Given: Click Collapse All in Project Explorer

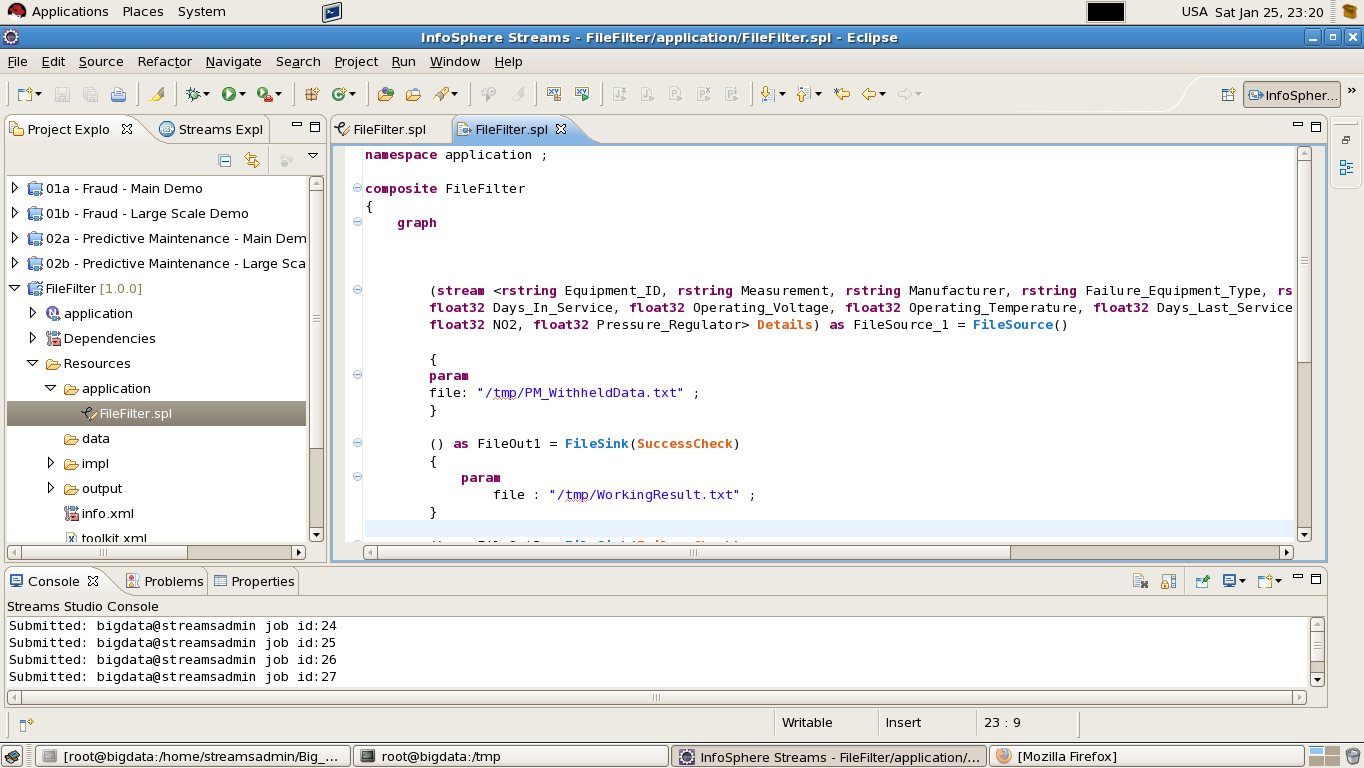Looking at the screenshot, I should click(x=225, y=160).
